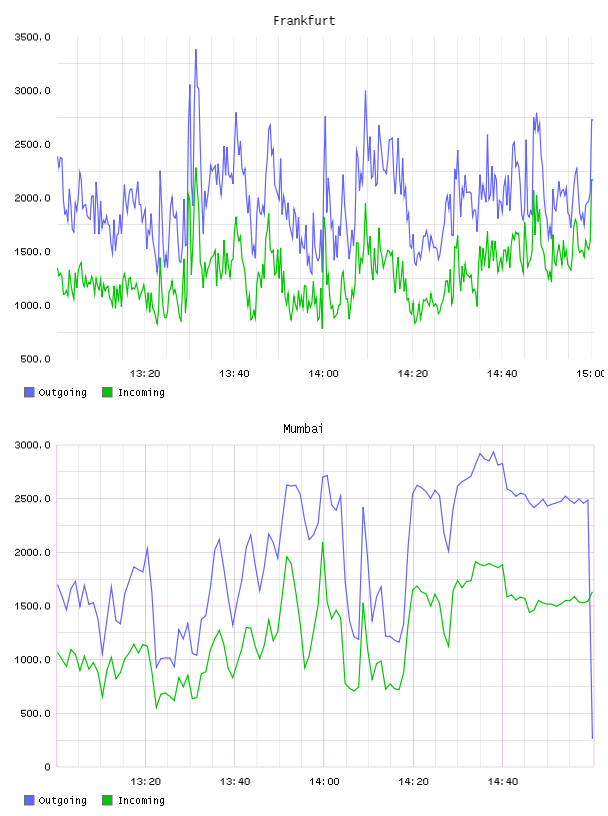
Task: Select the Outgoing legend label under Frankfurt
Action: (62, 393)
